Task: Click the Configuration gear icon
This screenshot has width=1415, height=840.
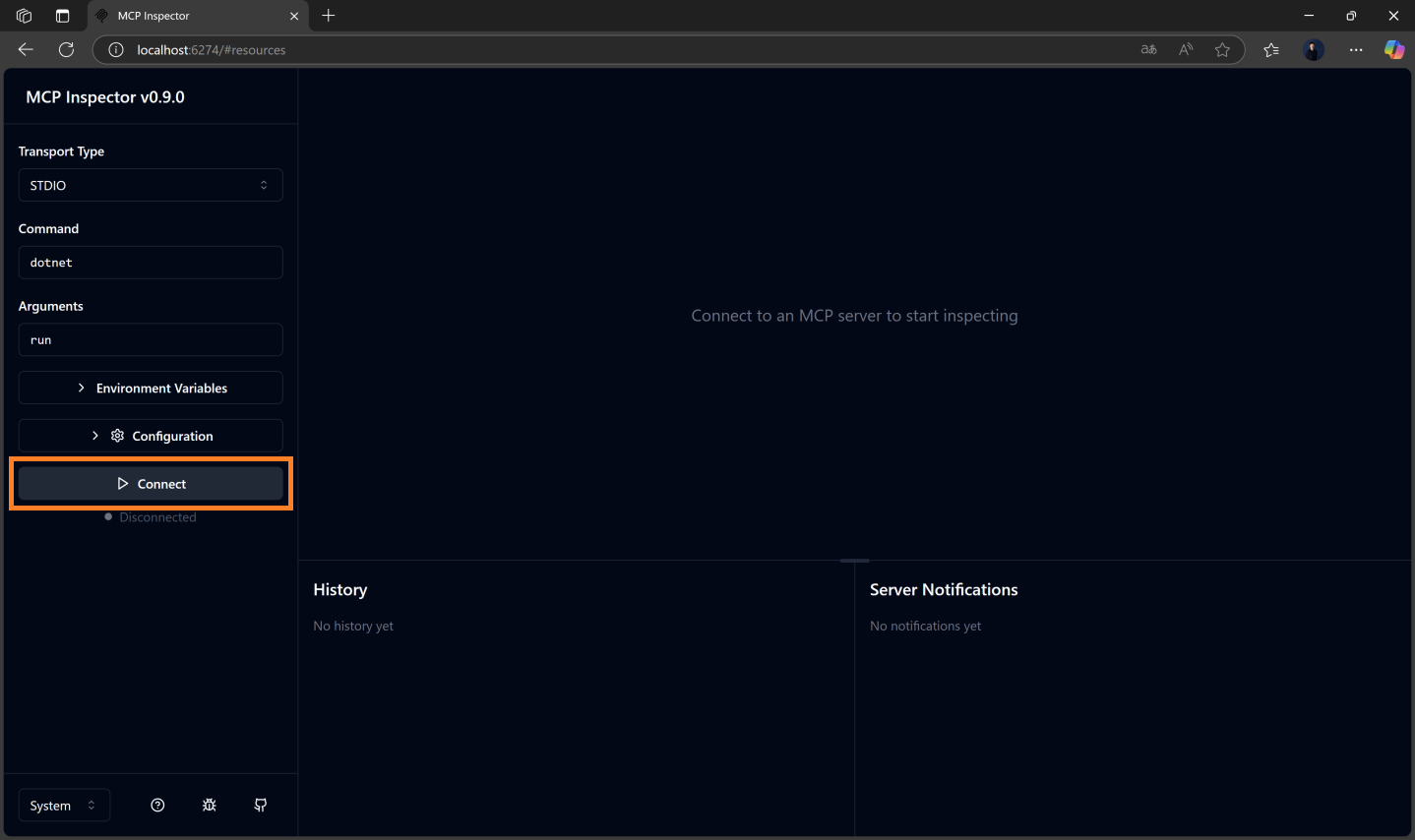Action: (x=118, y=436)
